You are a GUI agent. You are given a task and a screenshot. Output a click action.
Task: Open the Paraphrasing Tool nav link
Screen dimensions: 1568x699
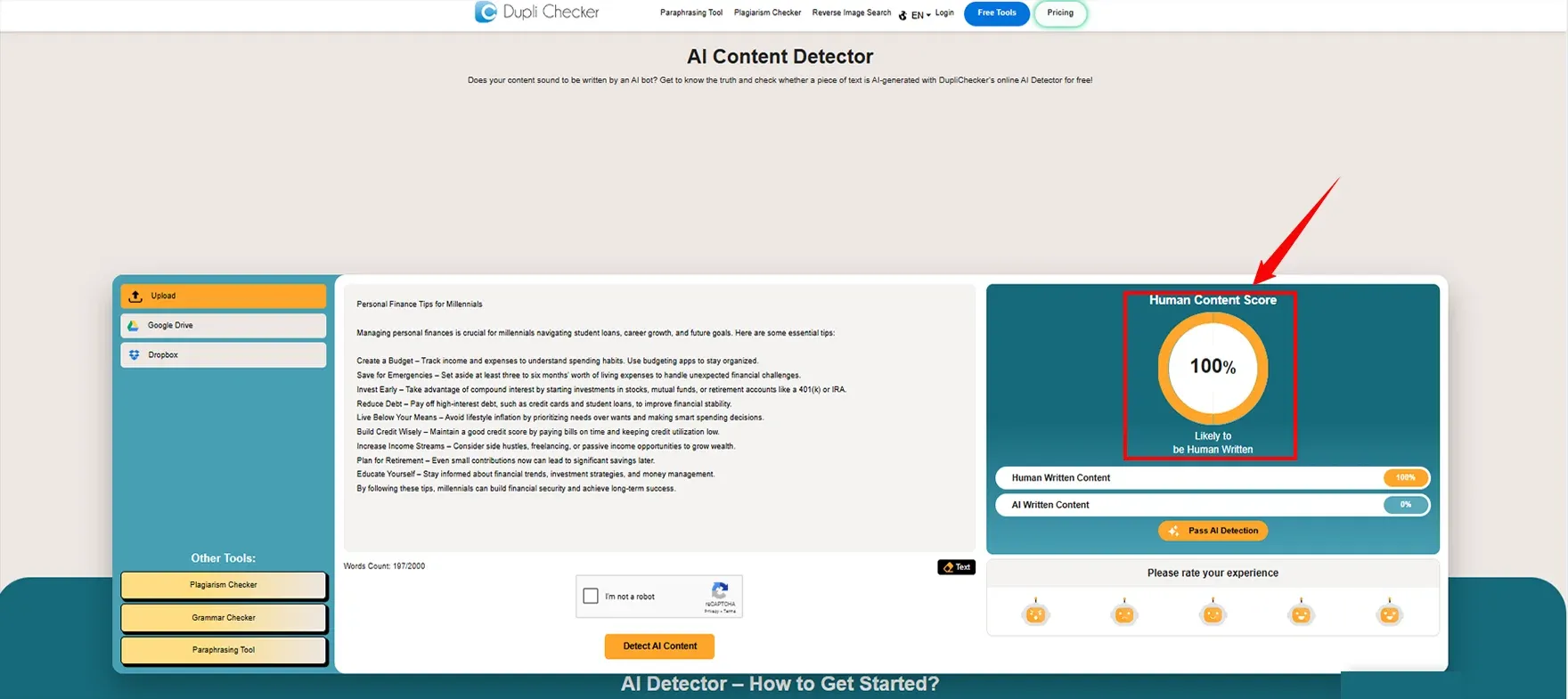[x=690, y=13]
